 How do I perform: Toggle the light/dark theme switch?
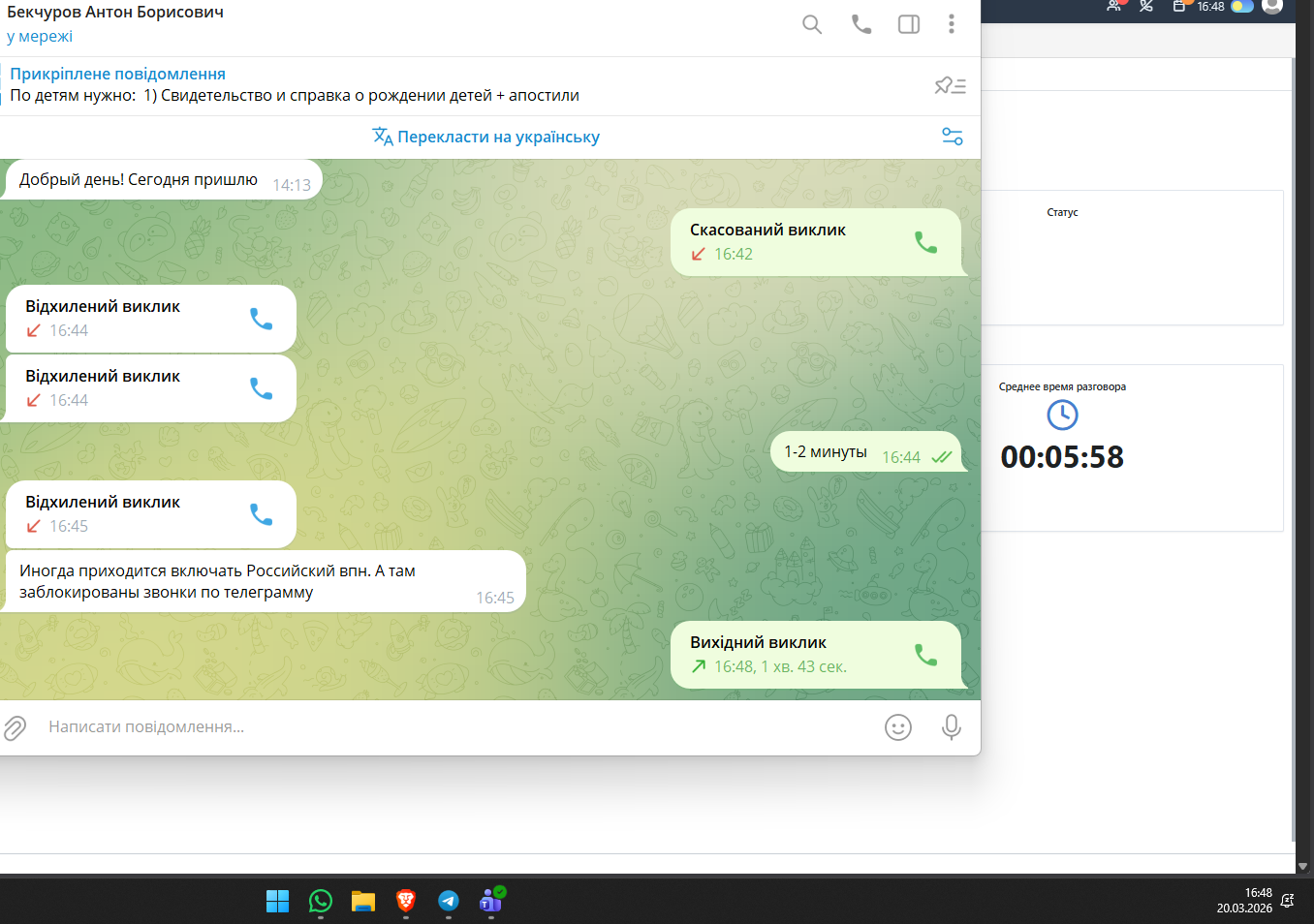pos(1242,6)
